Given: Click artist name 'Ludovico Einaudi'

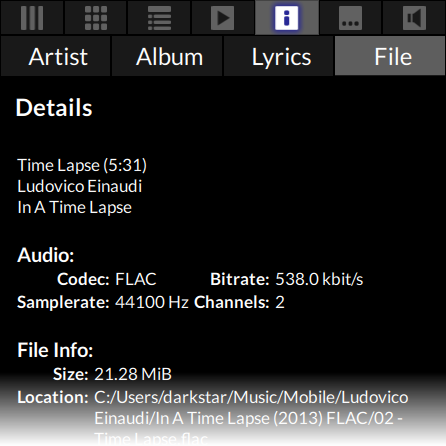Looking at the screenshot, I should (80, 186).
